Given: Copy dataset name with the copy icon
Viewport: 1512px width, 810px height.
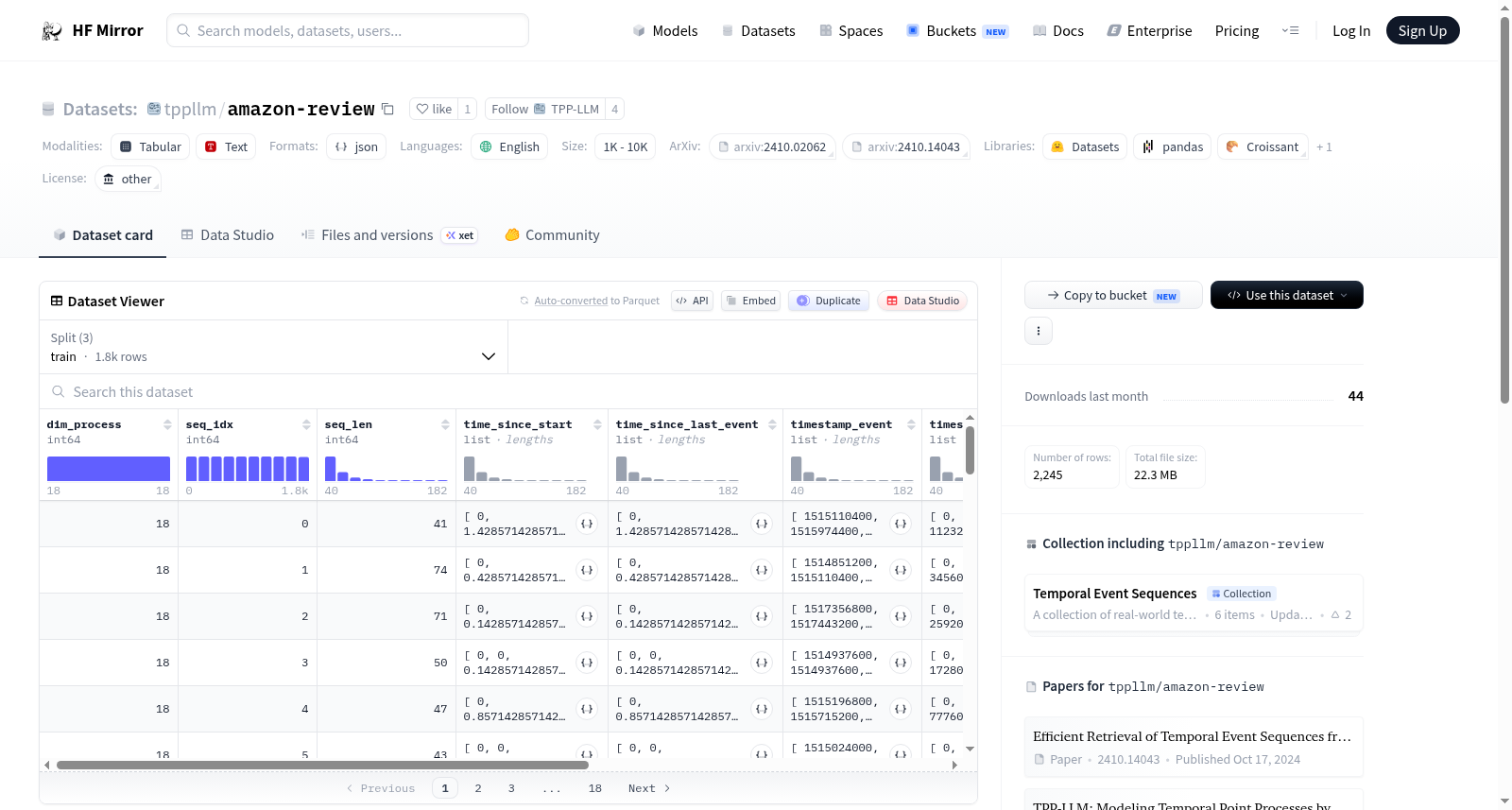Looking at the screenshot, I should point(387,109).
